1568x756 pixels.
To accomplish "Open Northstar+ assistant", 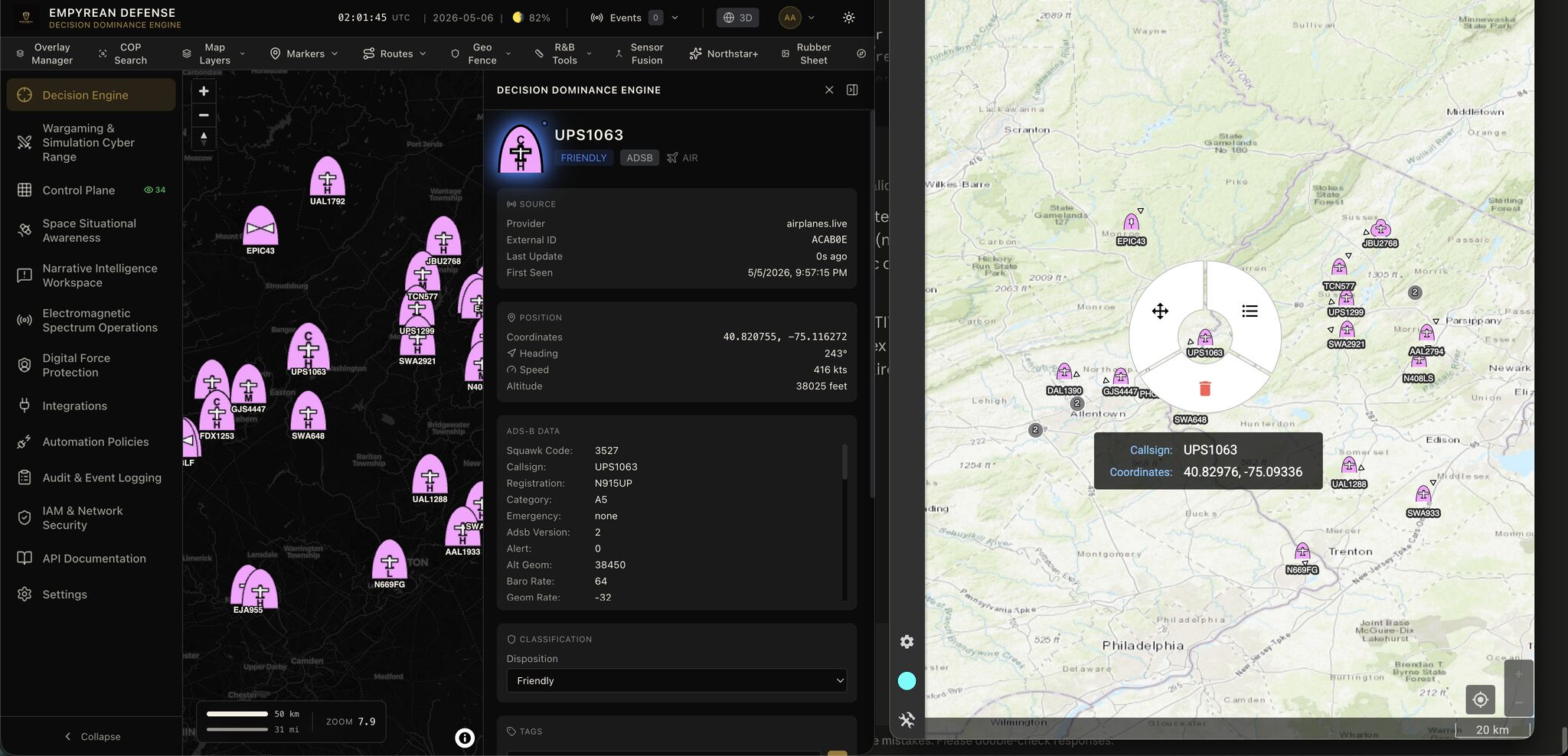I will pyautogui.click(x=724, y=54).
